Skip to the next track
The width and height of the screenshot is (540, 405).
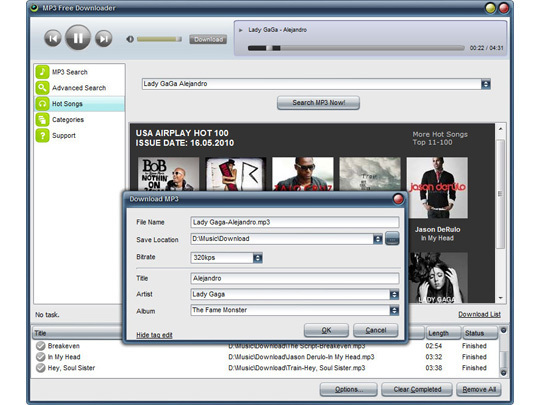(103, 38)
